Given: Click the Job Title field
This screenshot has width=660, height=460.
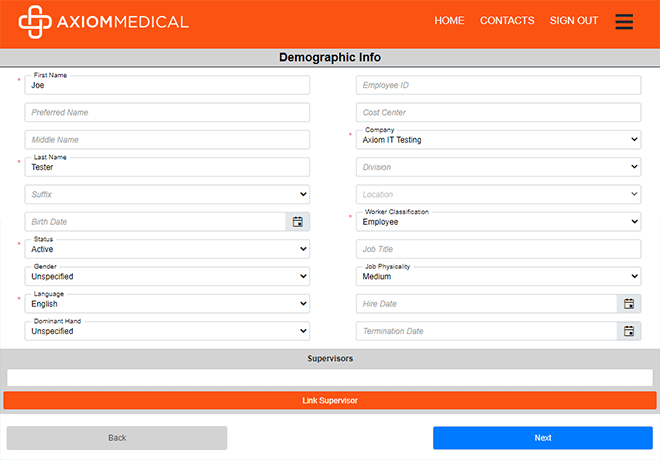Looking at the screenshot, I should coord(498,249).
